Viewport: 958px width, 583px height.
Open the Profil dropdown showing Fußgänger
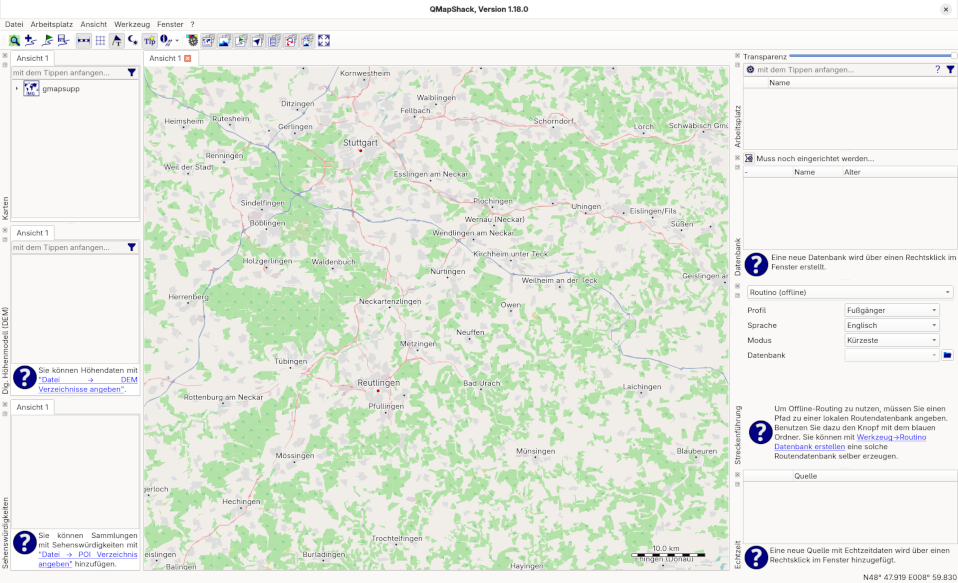coord(892,310)
